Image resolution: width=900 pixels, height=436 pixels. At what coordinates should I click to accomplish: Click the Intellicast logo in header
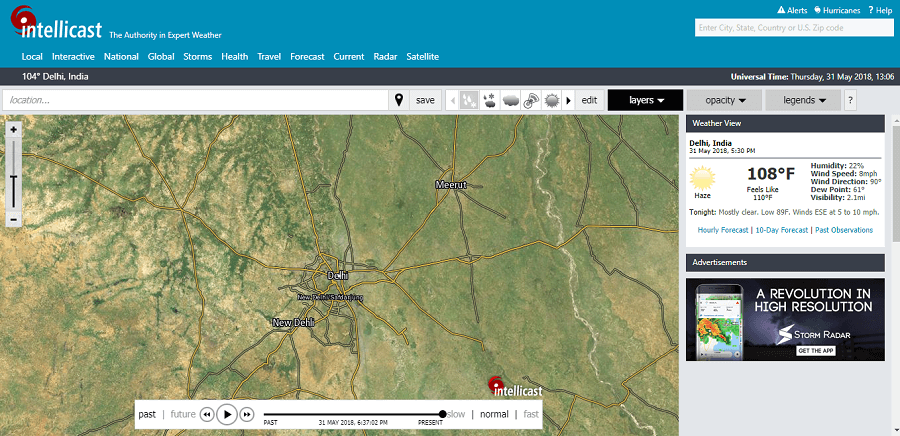pyautogui.click(x=56, y=22)
